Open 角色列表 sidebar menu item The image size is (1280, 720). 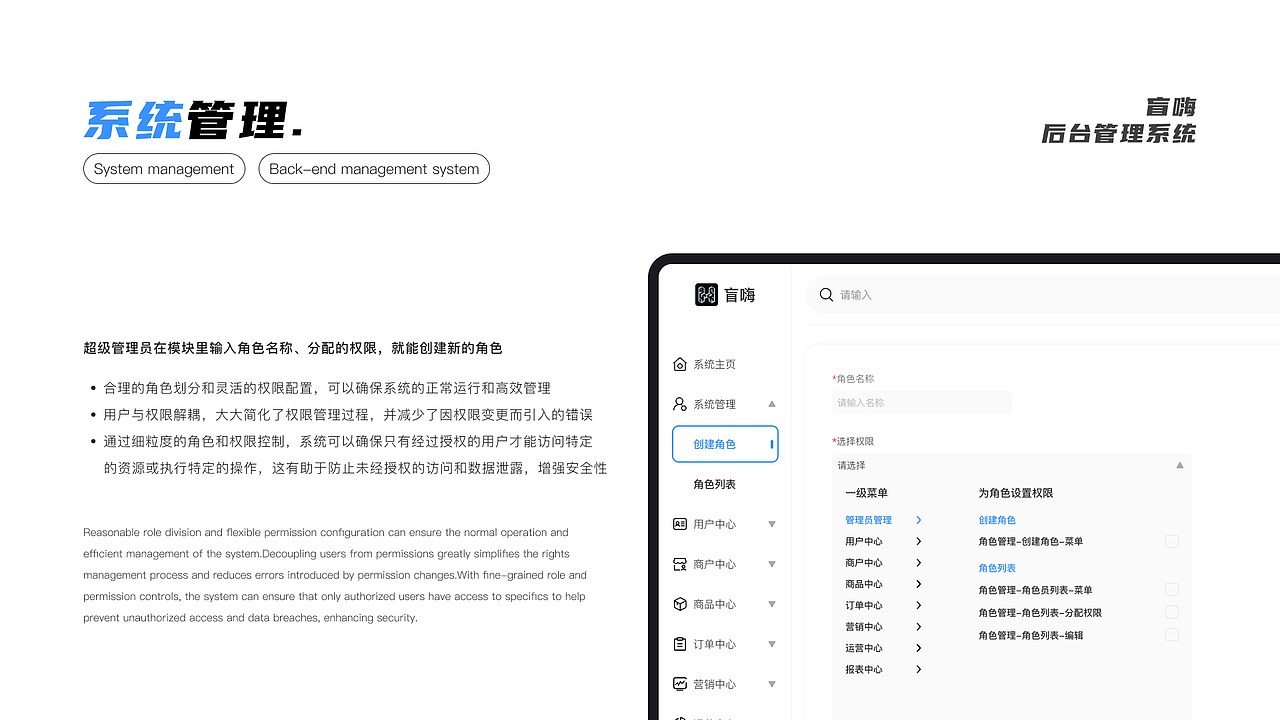(x=715, y=484)
